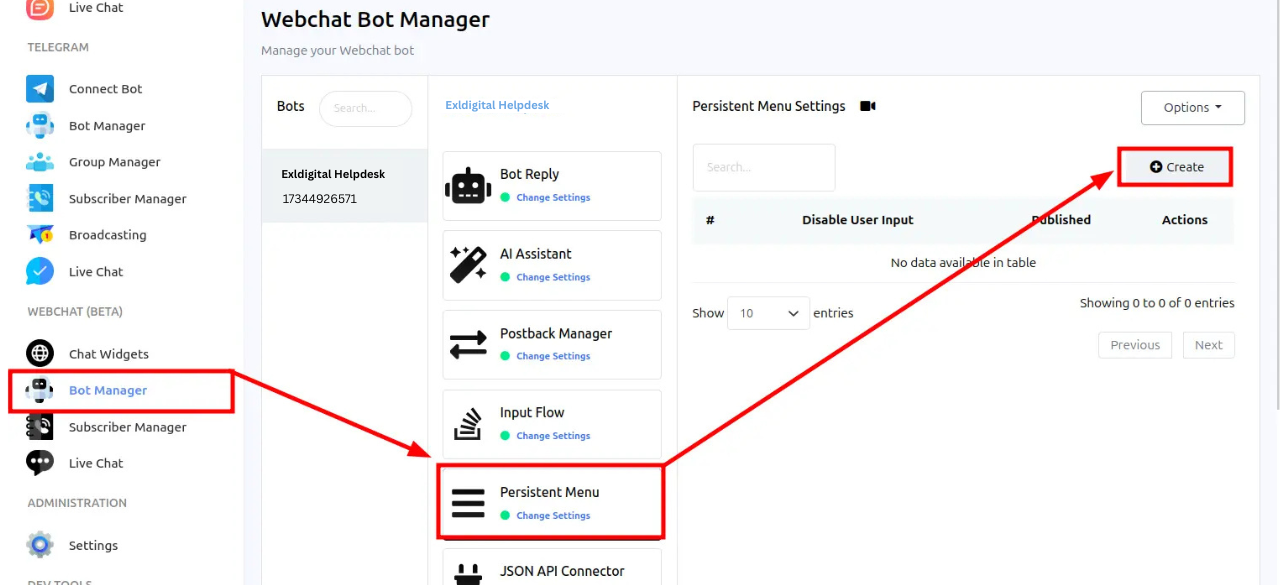
Task: Click the Settings gear icon in sidebar
Action: (x=40, y=545)
